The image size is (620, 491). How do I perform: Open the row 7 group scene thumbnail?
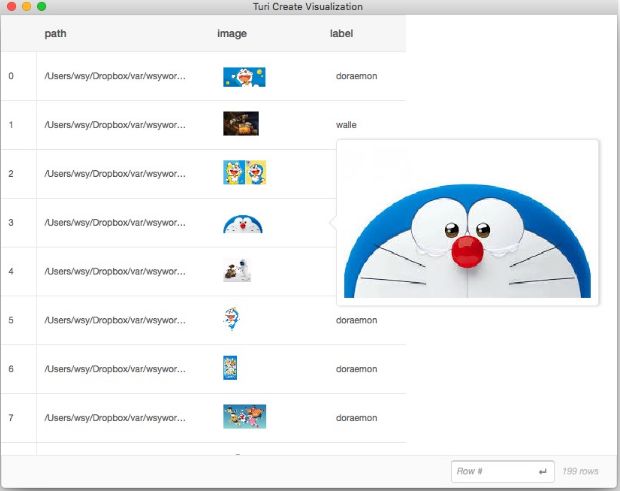[x=244, y=416]
